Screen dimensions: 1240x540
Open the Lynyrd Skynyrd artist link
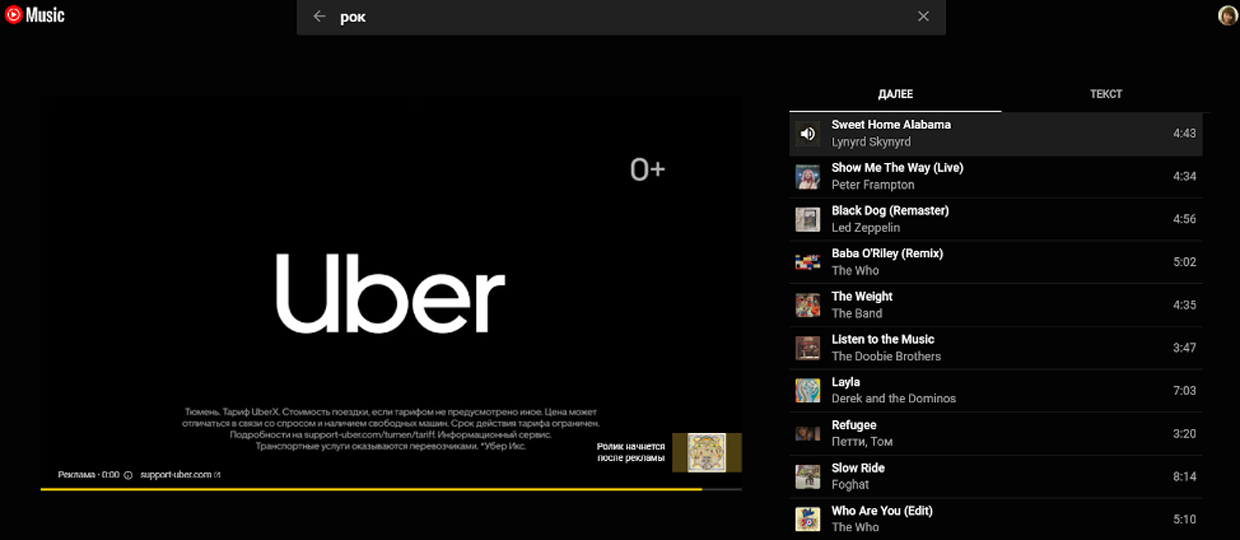(x=871, y=143)
